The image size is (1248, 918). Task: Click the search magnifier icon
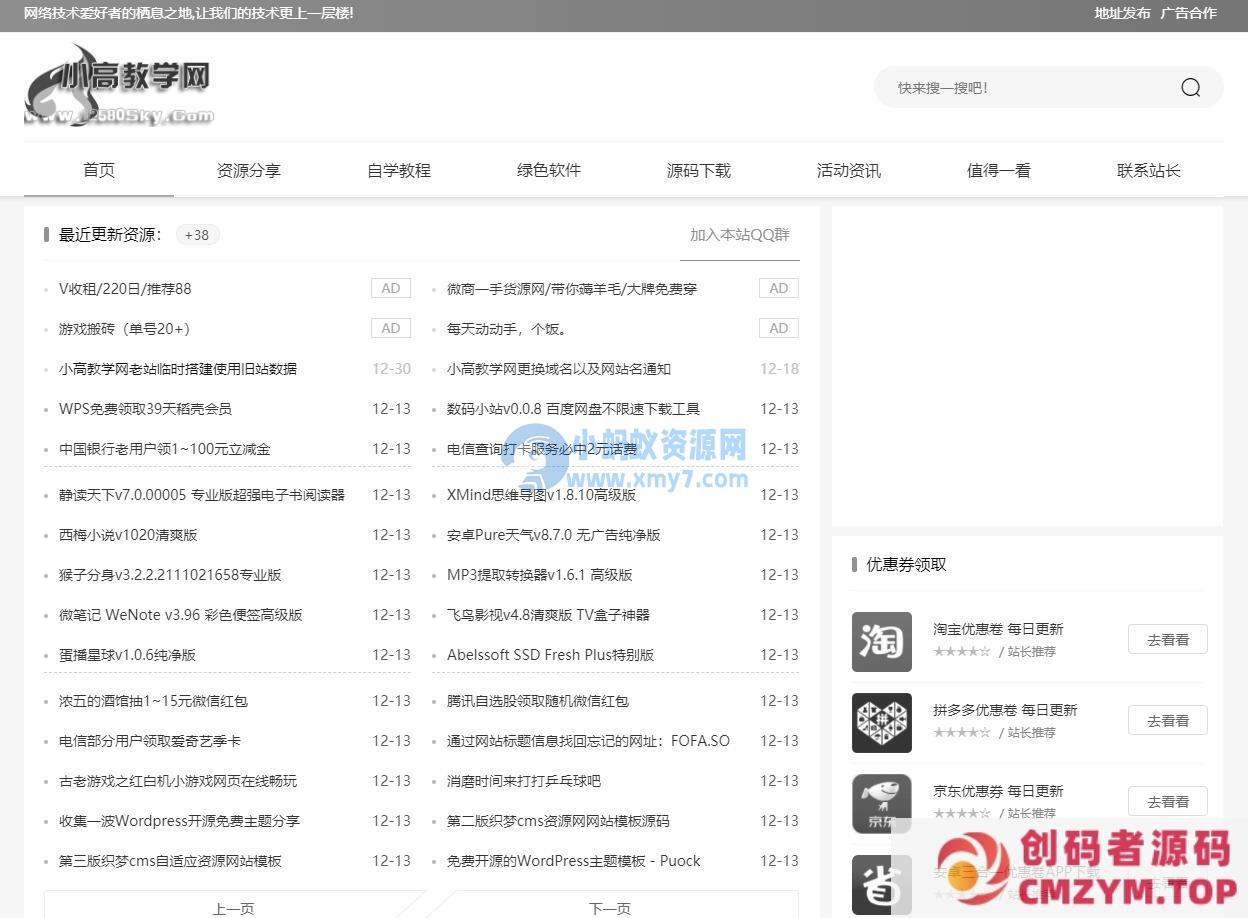[1190, 88]
